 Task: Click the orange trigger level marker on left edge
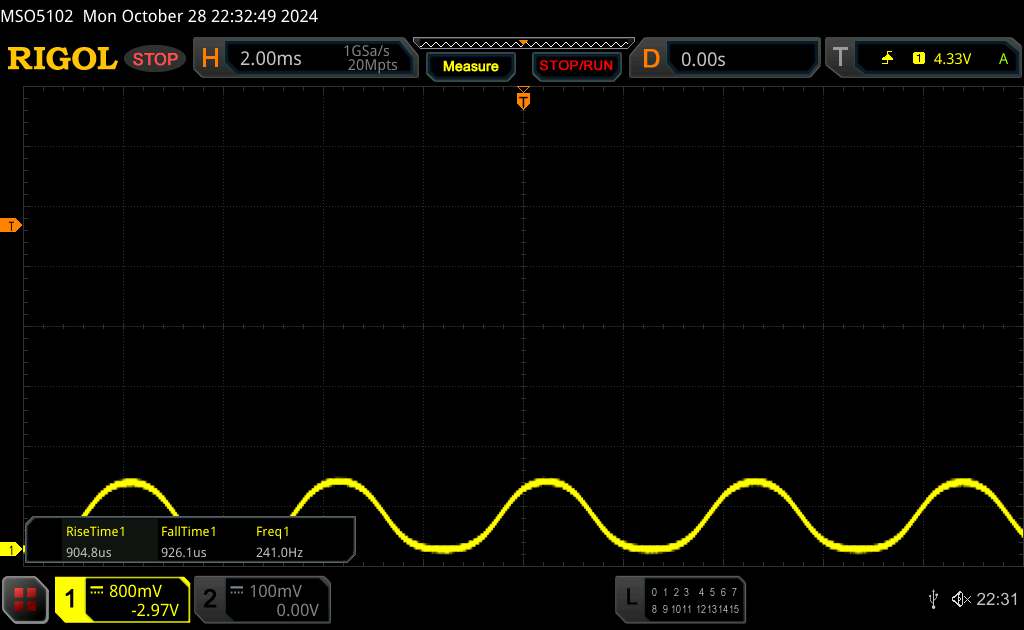(x=12, y=226)
